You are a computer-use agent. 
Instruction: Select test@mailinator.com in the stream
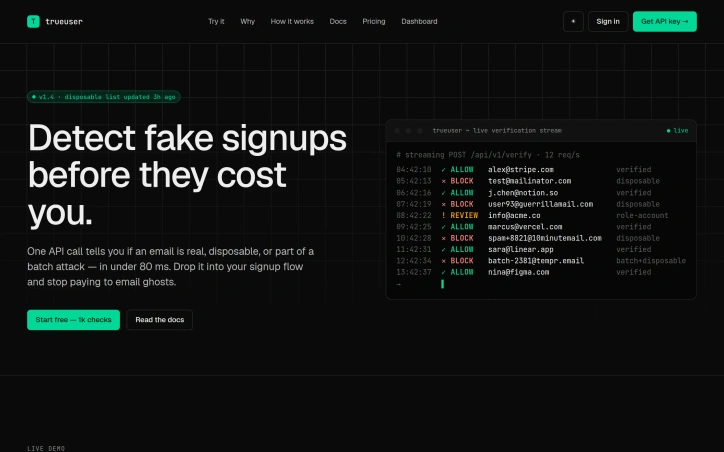click(529, 181)
